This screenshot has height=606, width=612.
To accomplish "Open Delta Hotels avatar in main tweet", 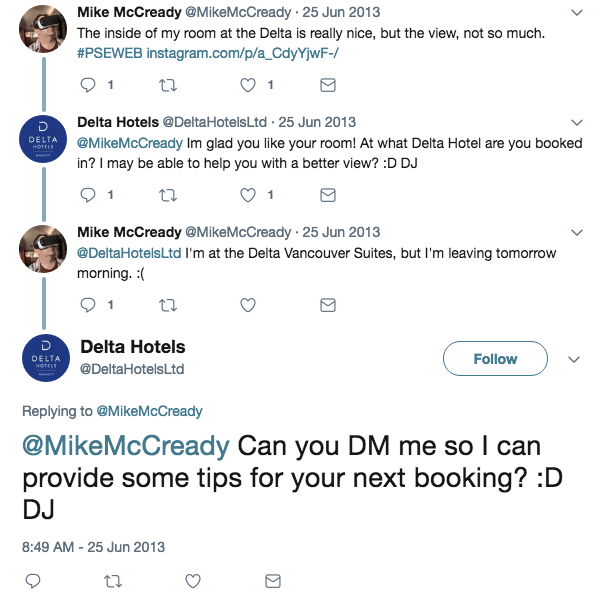I will [46, 358].
